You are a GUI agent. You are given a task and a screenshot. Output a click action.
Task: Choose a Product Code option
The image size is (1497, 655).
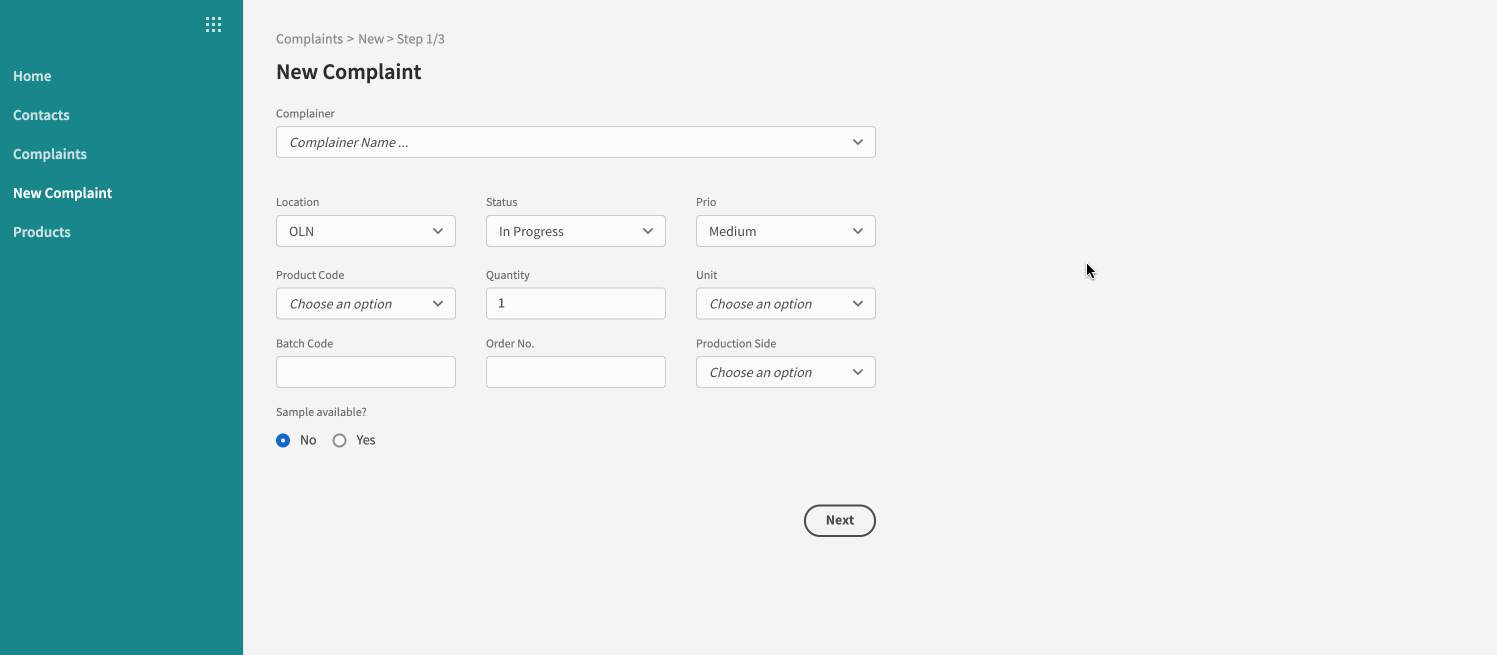click(365, 303)
